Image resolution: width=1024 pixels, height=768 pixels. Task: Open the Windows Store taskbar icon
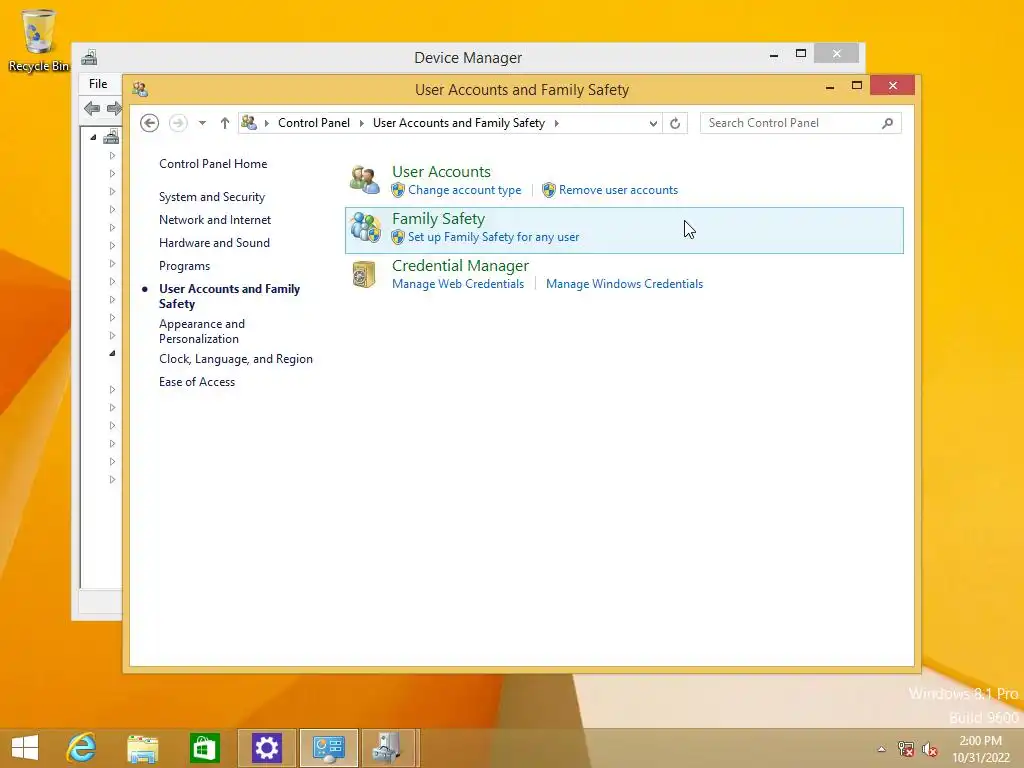click(204, 748)
